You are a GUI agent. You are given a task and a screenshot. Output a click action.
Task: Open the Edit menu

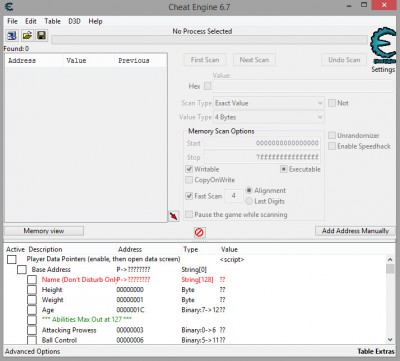[x=31, y=21]
